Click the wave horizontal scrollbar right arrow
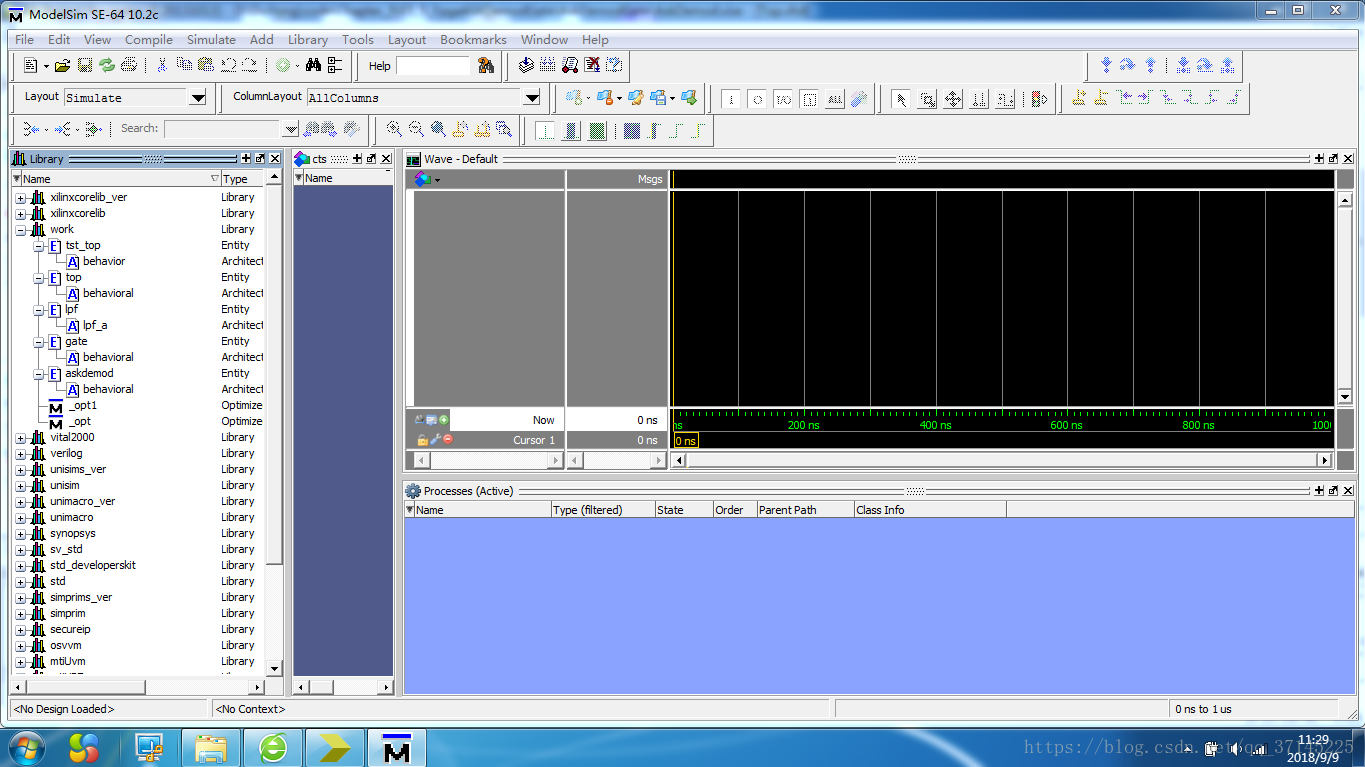Image resolution: width=1365 pixels, height=767 pixels. 1325,460
